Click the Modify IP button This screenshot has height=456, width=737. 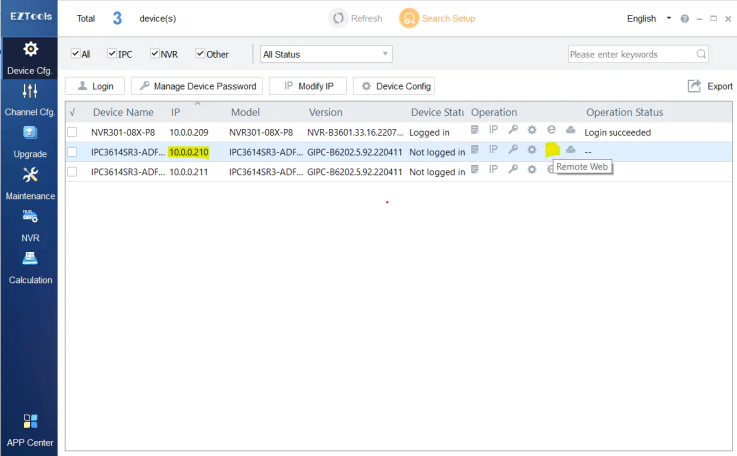pos(308,87)
